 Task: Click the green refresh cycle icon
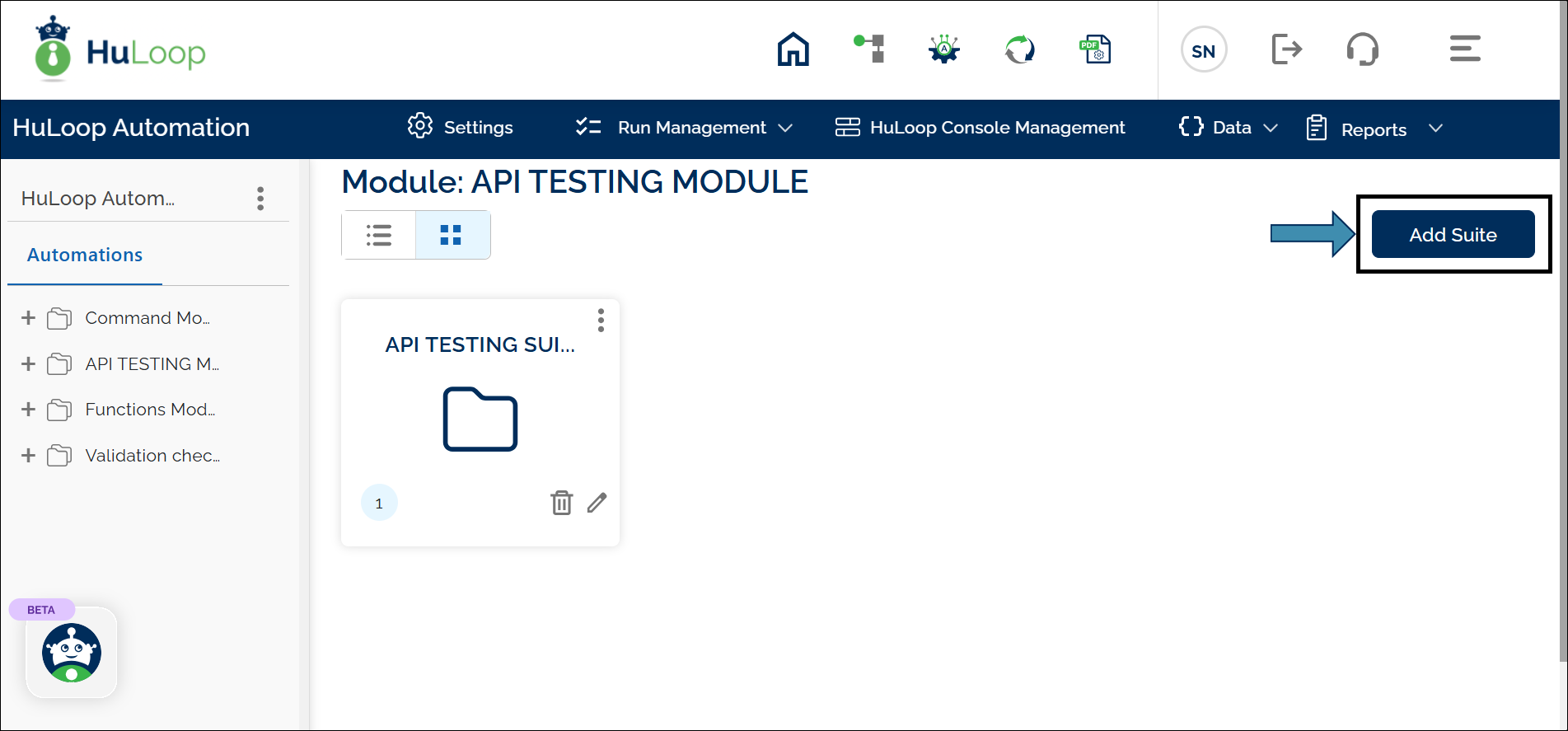click(x=1019, y=49)
